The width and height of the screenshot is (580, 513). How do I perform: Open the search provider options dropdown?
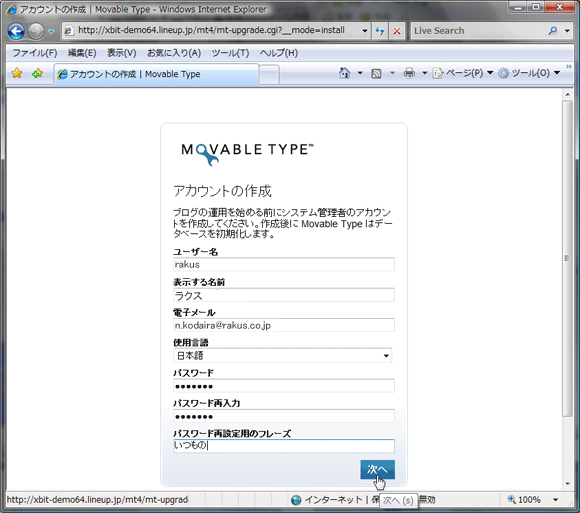point(567,31)
